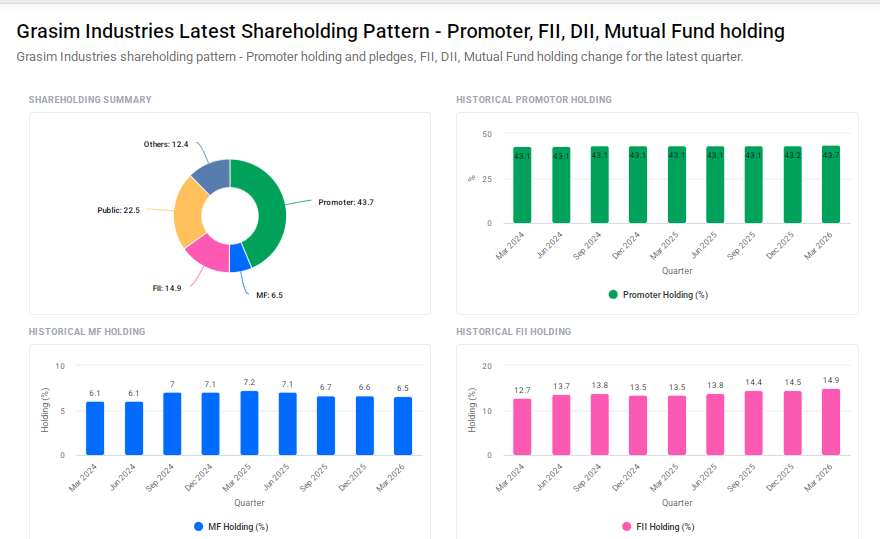
Task: Click the Jun 2025 pink FII bar
Action: click(715, 424)
